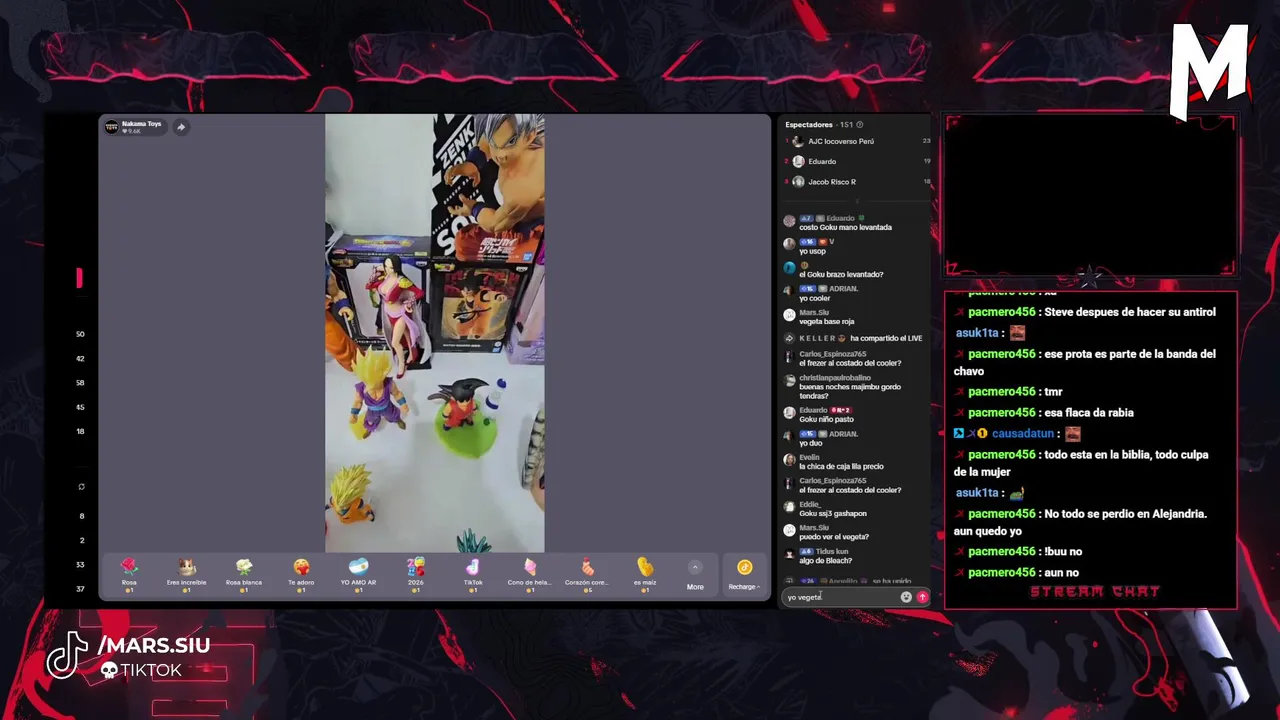Click asuk1ta username above 'No todo se perdio'
The width and height of the screenshot is (1280, 720).
coord(977,493)
